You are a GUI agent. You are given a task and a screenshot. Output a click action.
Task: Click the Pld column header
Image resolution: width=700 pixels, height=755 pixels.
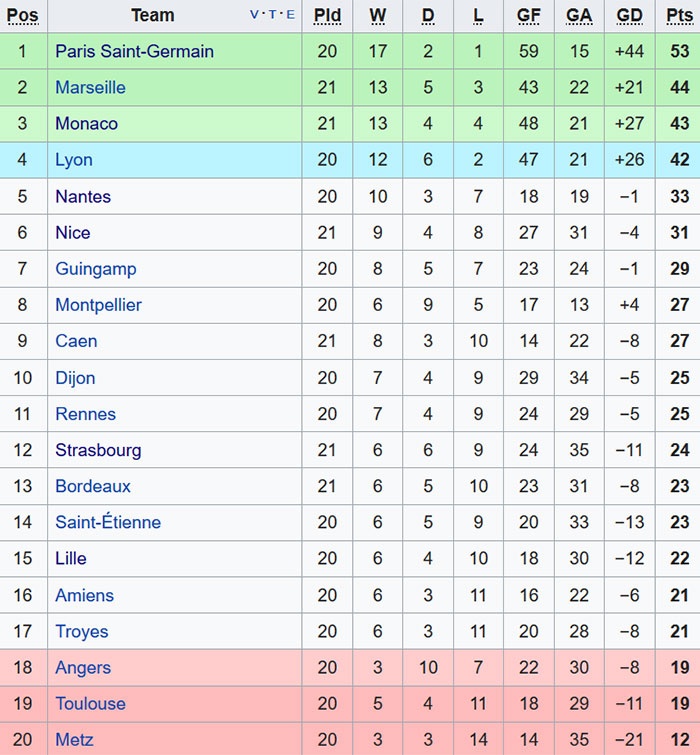pyautogui.click(x=327, y=15)
